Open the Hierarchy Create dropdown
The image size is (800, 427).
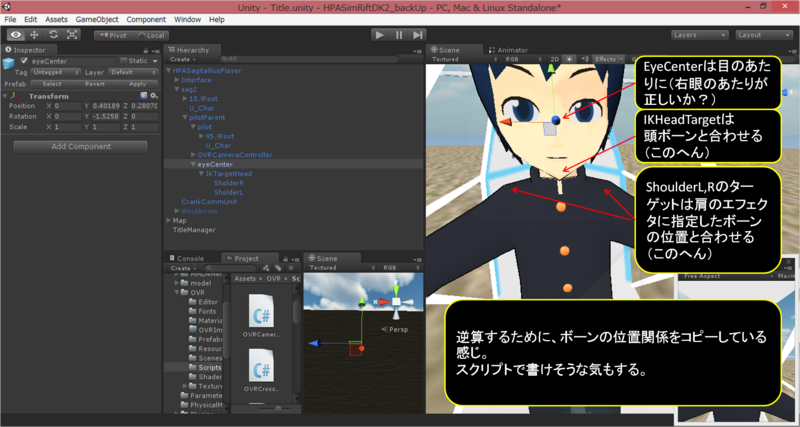pos(182,59)
